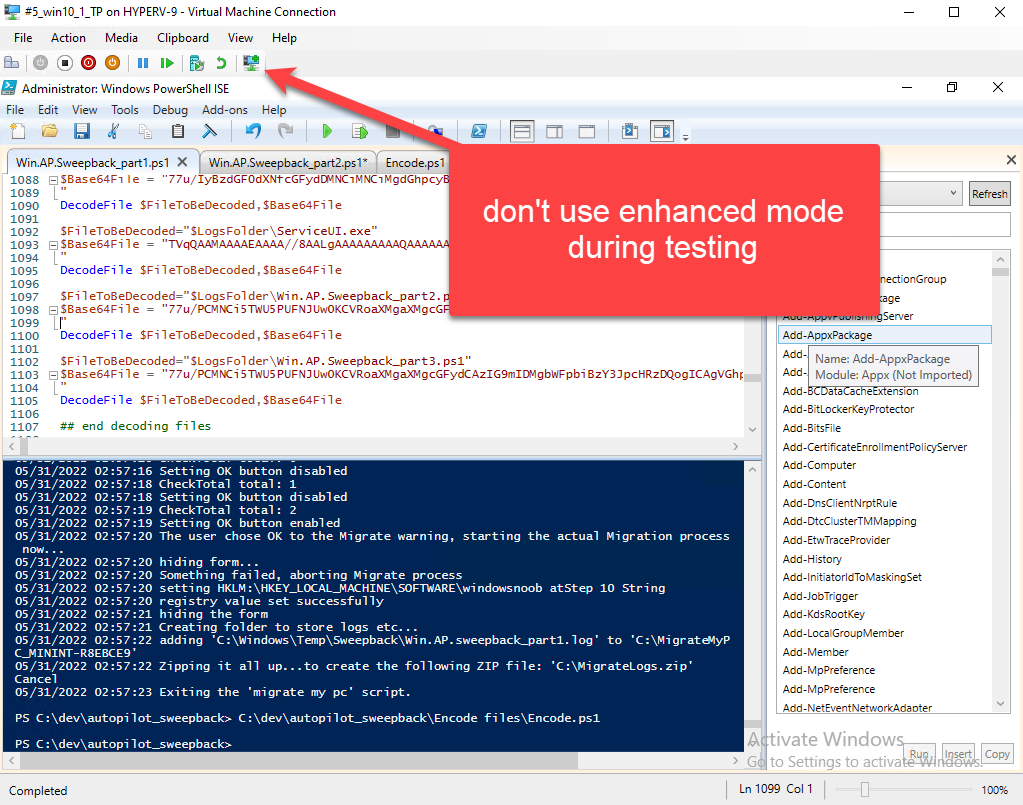1023x805 pixels.
Task: Click the grayed Start VM power icon
Action: tap(40, 63)
